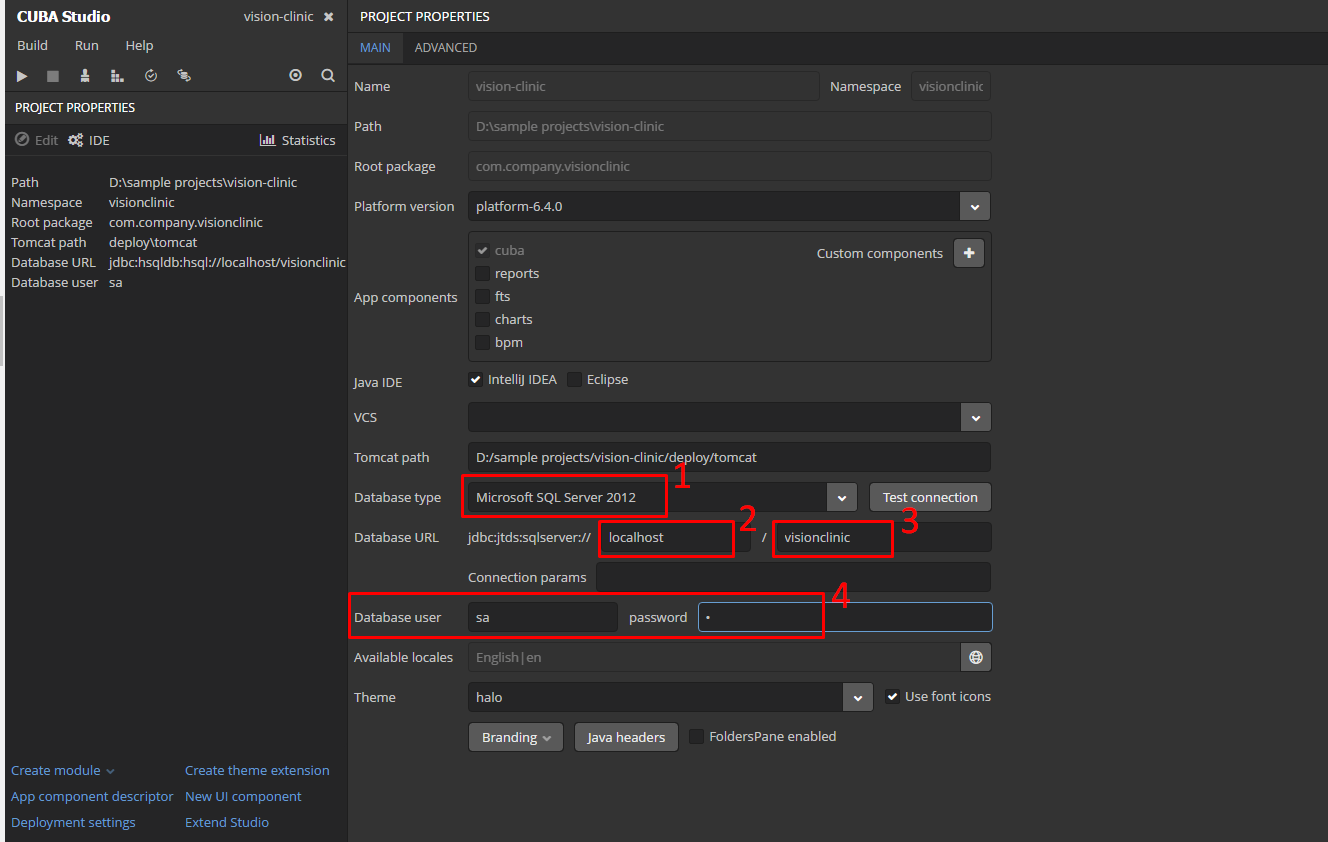This screenshot has height=842, width=1328.
Task: Click the Connection params input field
Action: coord(793,577)
